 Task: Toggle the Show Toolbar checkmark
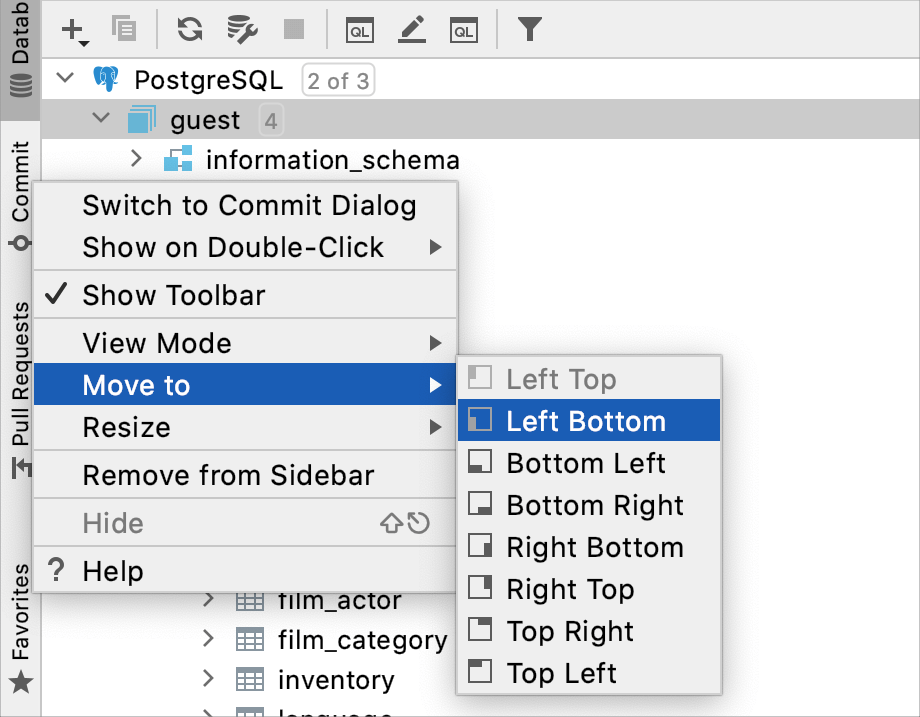pyautogui.click(x=57, y=293)
